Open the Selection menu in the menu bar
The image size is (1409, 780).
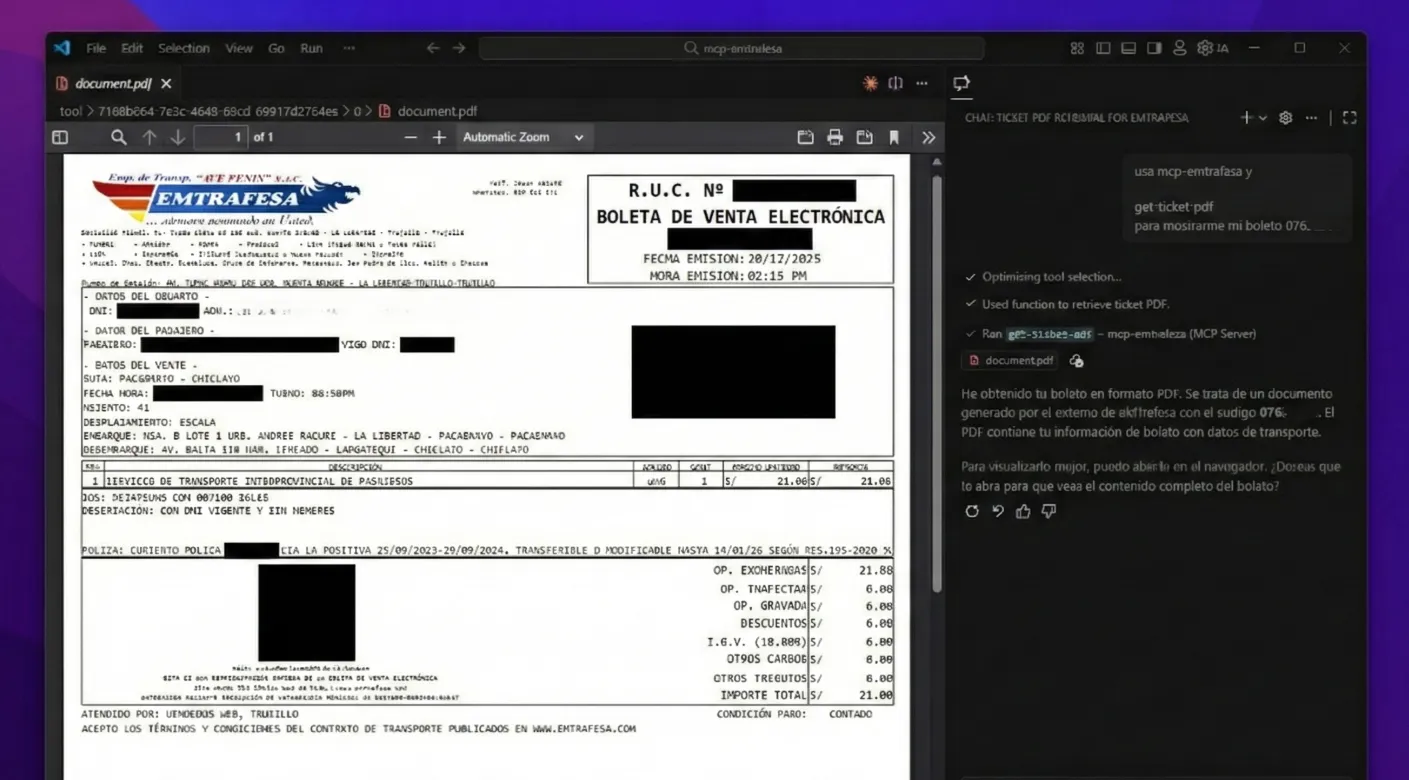point(183,47)
